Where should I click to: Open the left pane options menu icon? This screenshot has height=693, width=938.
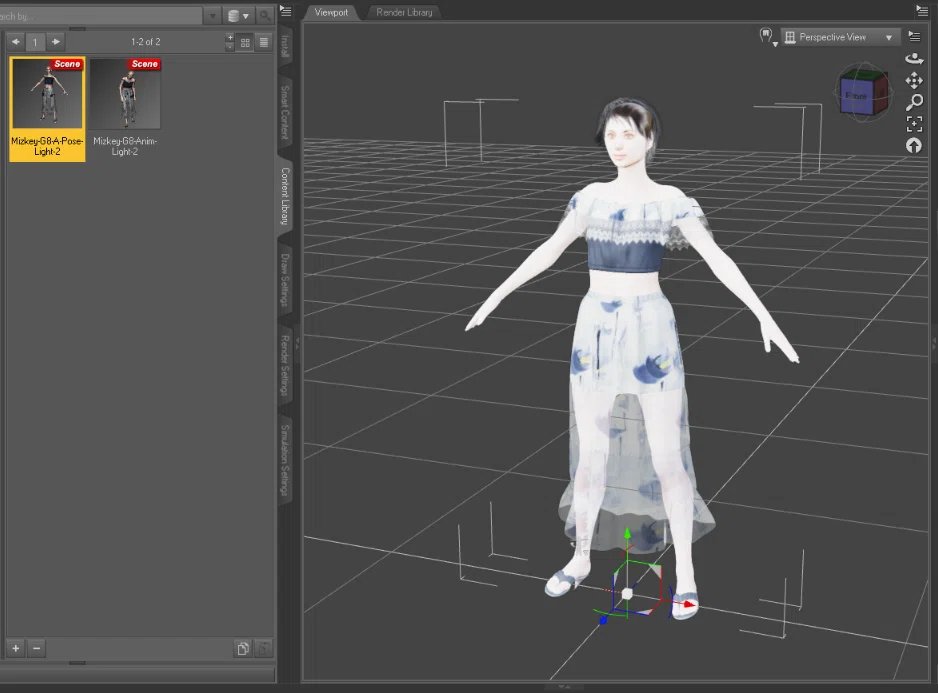(286, 11)
